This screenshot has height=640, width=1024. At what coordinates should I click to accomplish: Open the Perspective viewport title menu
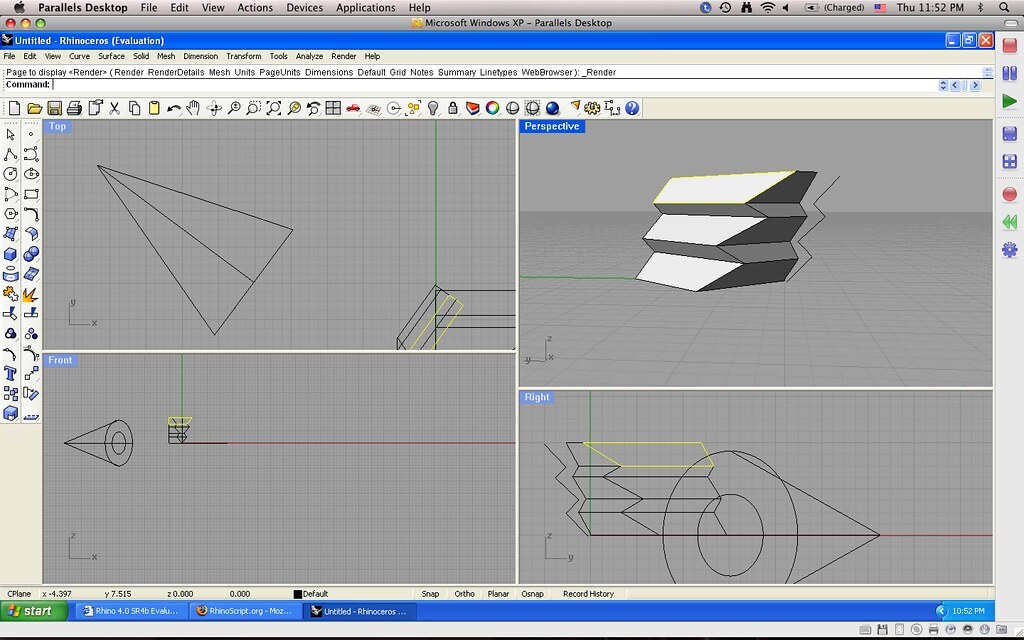pos(552,126)
